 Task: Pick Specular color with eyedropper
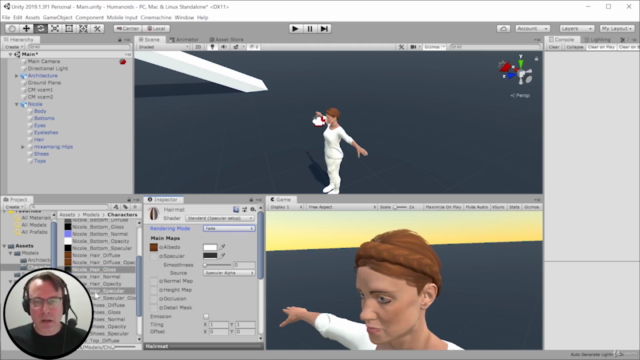coord(222,256)
